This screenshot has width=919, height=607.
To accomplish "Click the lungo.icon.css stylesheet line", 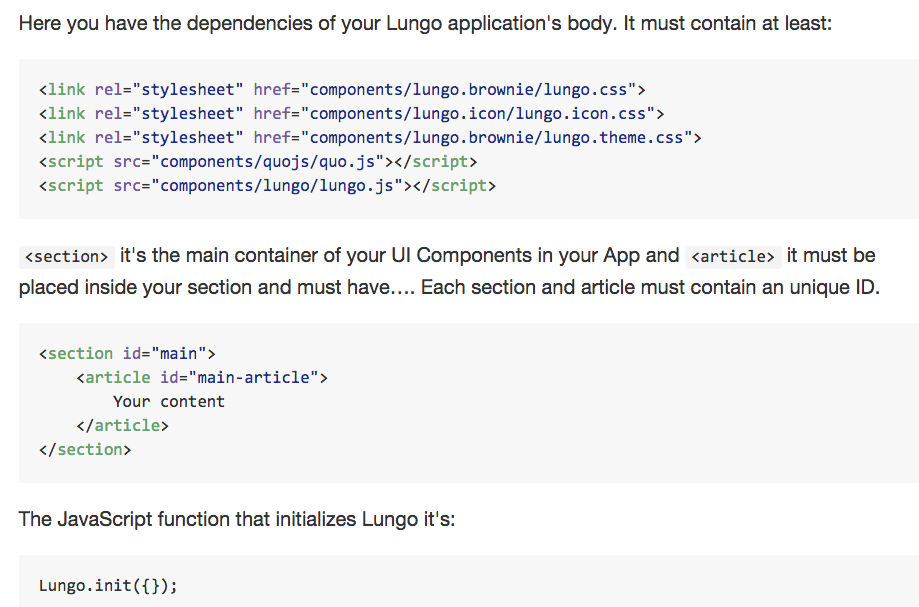I will pos(352,114).
